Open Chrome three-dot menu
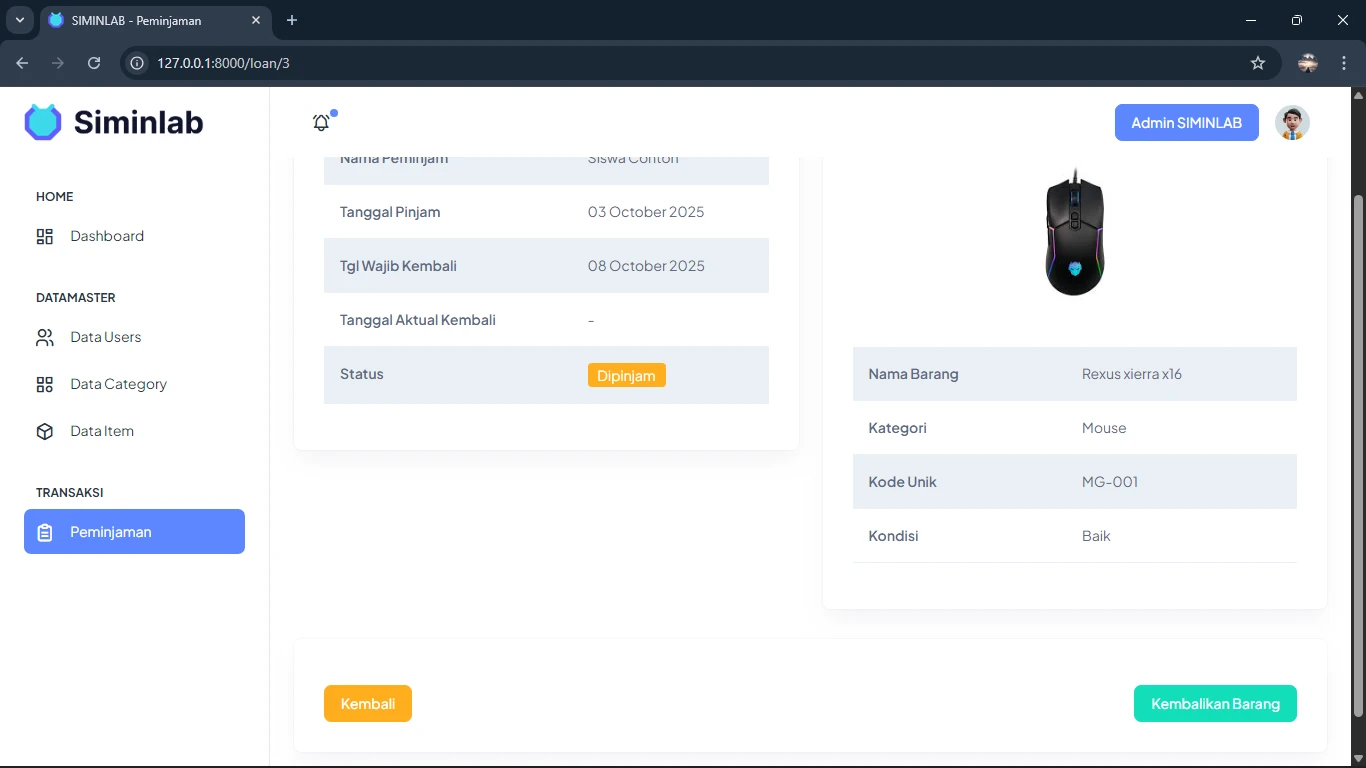 (x=1344, y=63)
